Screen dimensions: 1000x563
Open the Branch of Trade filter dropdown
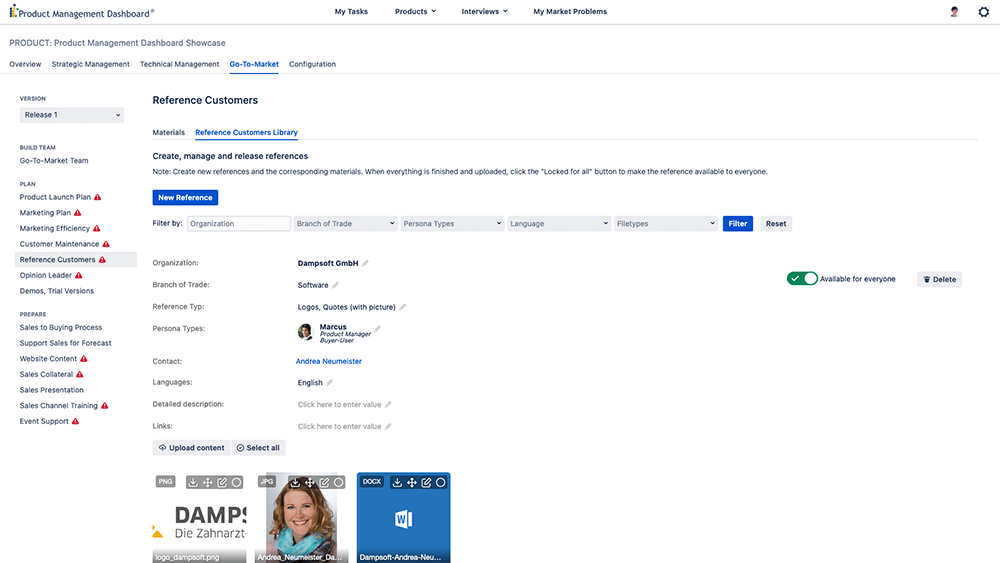click(x=345, y=224)
